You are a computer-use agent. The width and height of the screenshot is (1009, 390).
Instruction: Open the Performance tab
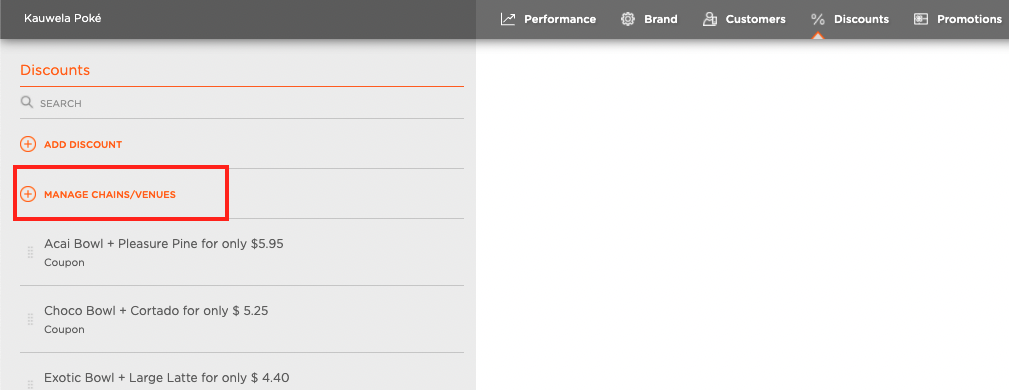[x=548, y=19]
